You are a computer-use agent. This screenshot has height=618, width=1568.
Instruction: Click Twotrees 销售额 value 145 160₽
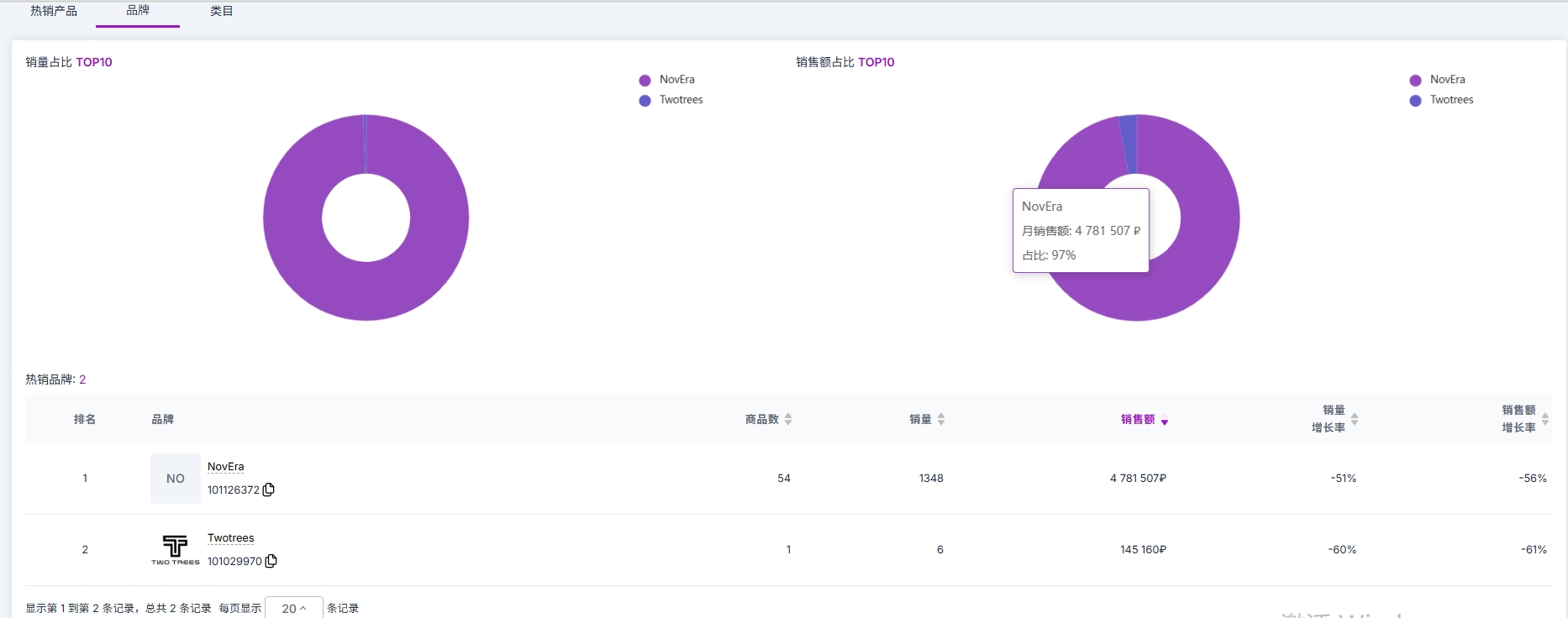1143,550
